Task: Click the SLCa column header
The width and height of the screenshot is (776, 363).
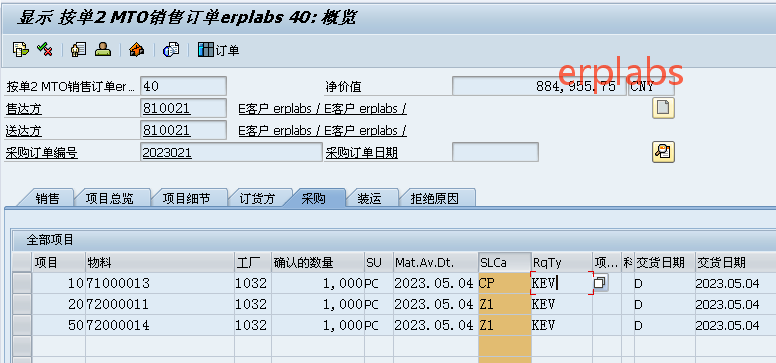Action: pos(505,262)
